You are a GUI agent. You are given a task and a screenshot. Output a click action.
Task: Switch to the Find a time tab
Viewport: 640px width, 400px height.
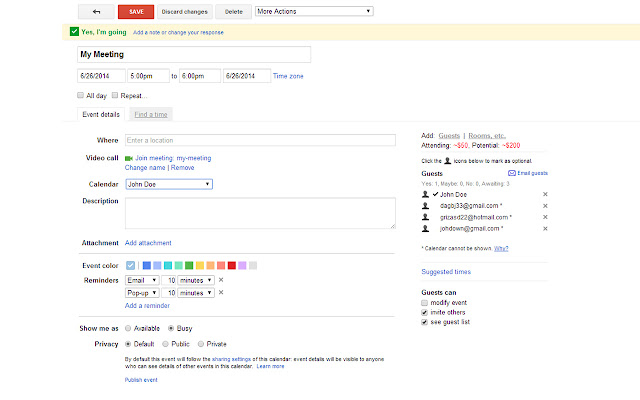[151, 115]
